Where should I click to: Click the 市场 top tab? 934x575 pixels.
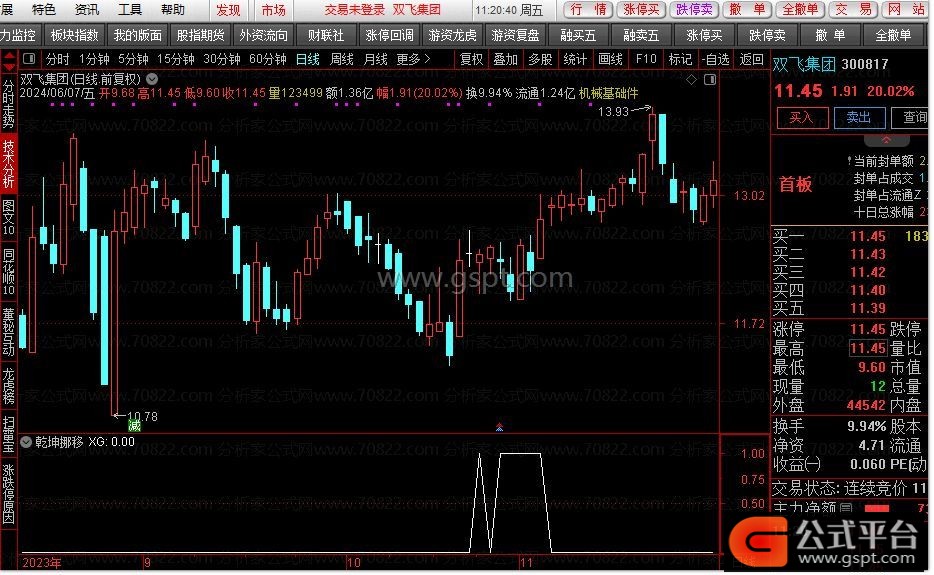(273, 10)
